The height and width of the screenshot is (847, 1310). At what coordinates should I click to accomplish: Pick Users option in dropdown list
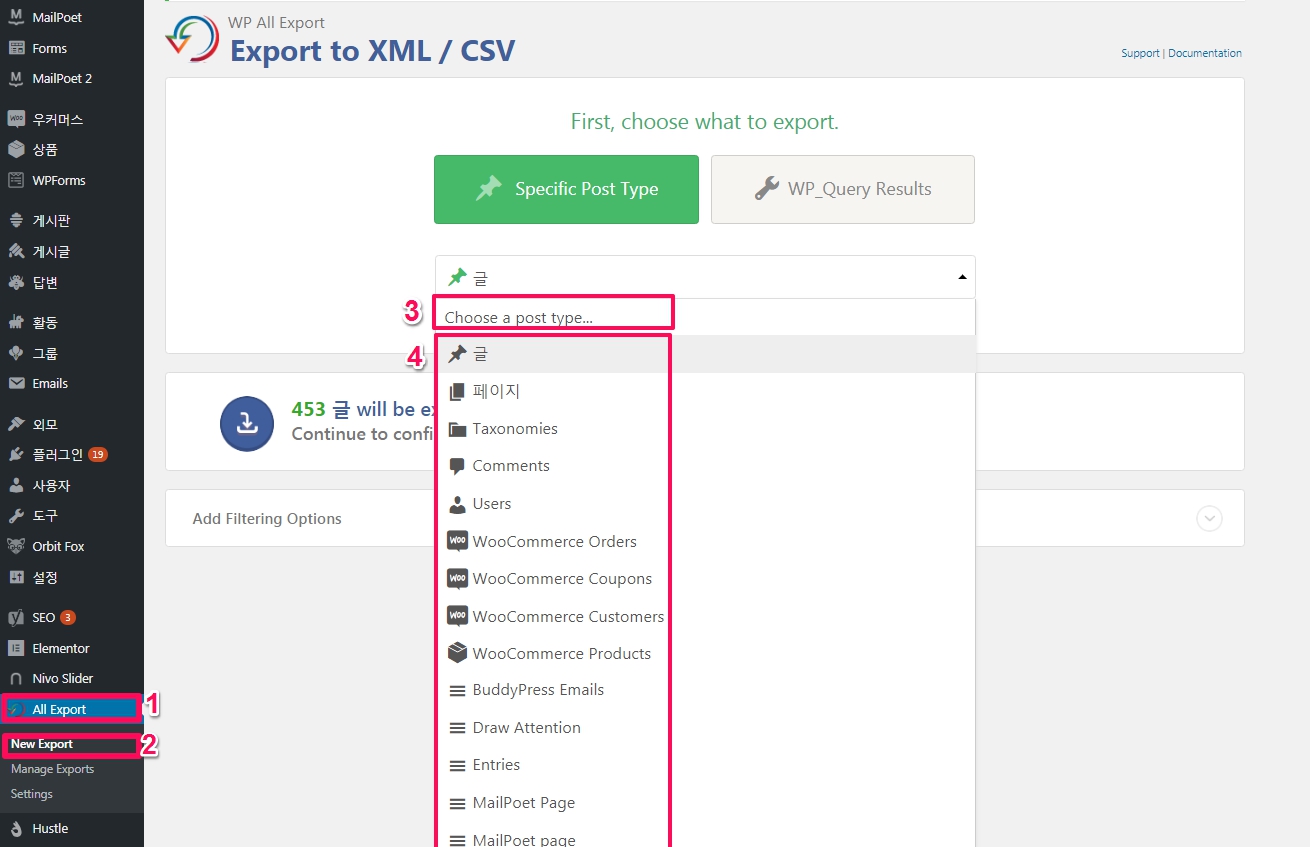point(491,503)
